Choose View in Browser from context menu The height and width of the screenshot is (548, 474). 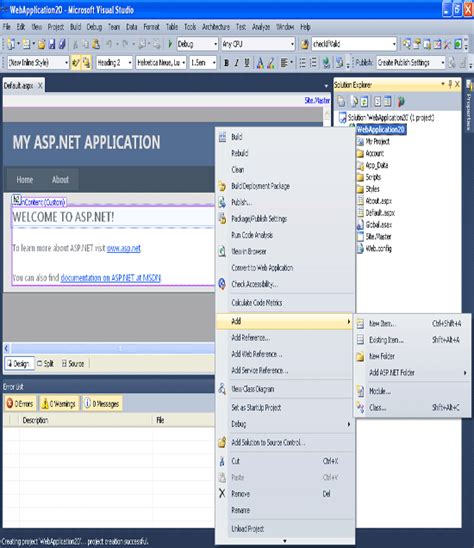(x=285, y=252)
